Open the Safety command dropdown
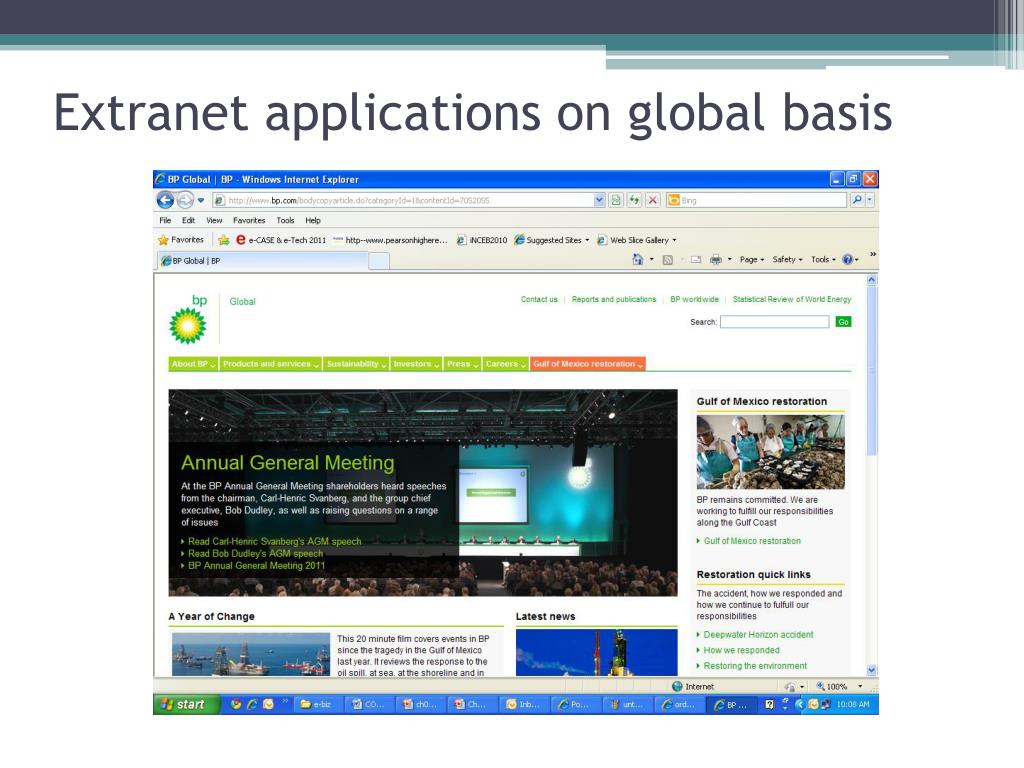 tap(787, 260)
